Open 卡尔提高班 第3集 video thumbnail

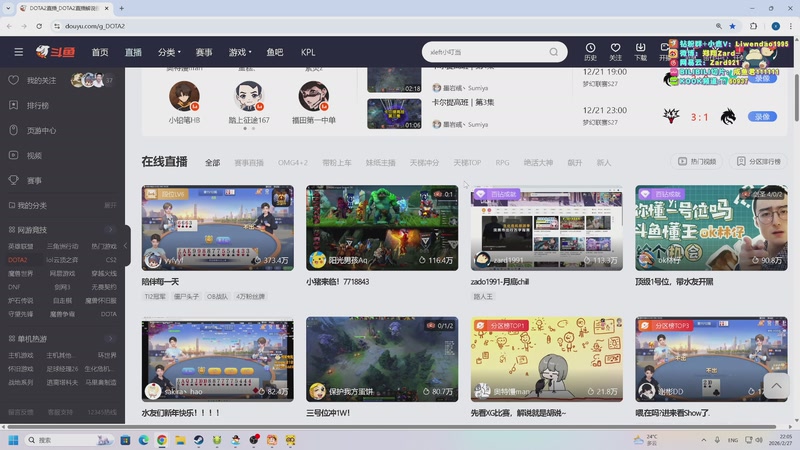tap(394, 113)
